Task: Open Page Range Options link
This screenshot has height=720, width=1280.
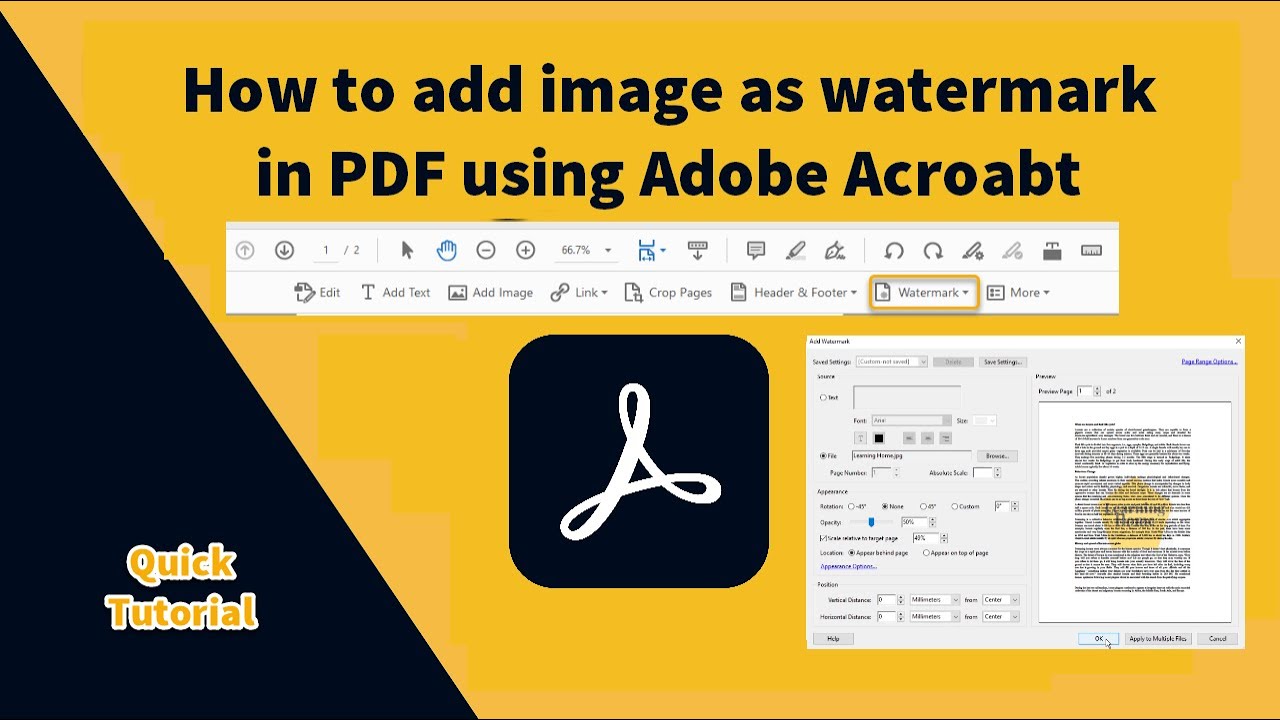Action: coord(1209,362)
